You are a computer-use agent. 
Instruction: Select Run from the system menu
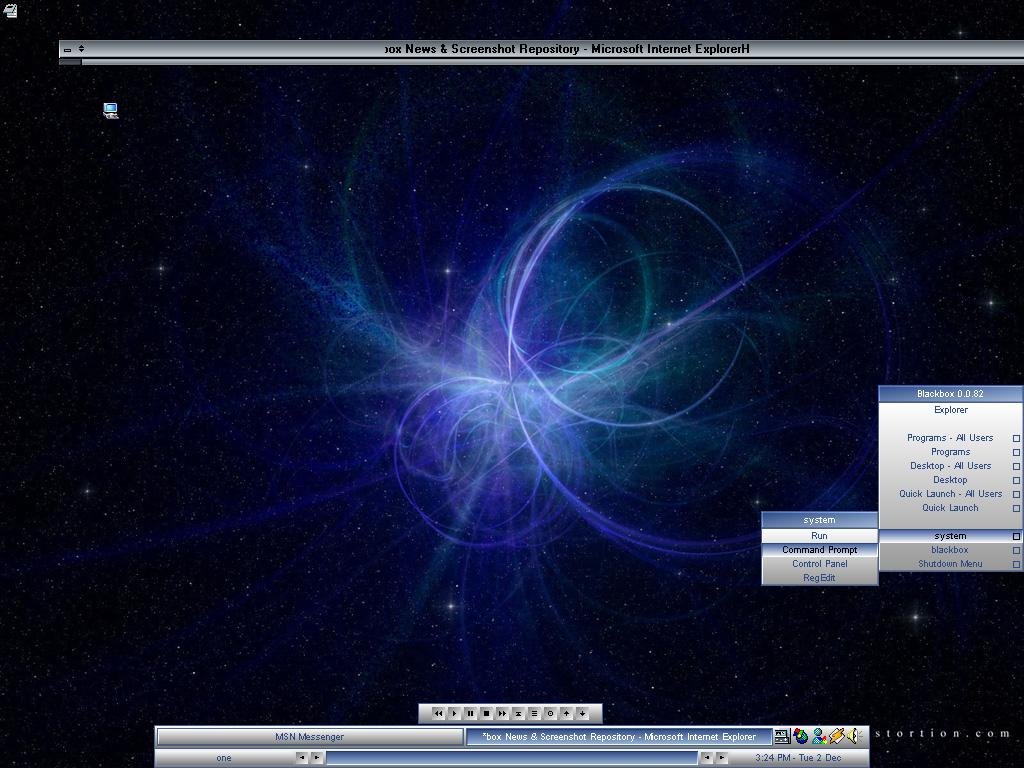point(819,536)
